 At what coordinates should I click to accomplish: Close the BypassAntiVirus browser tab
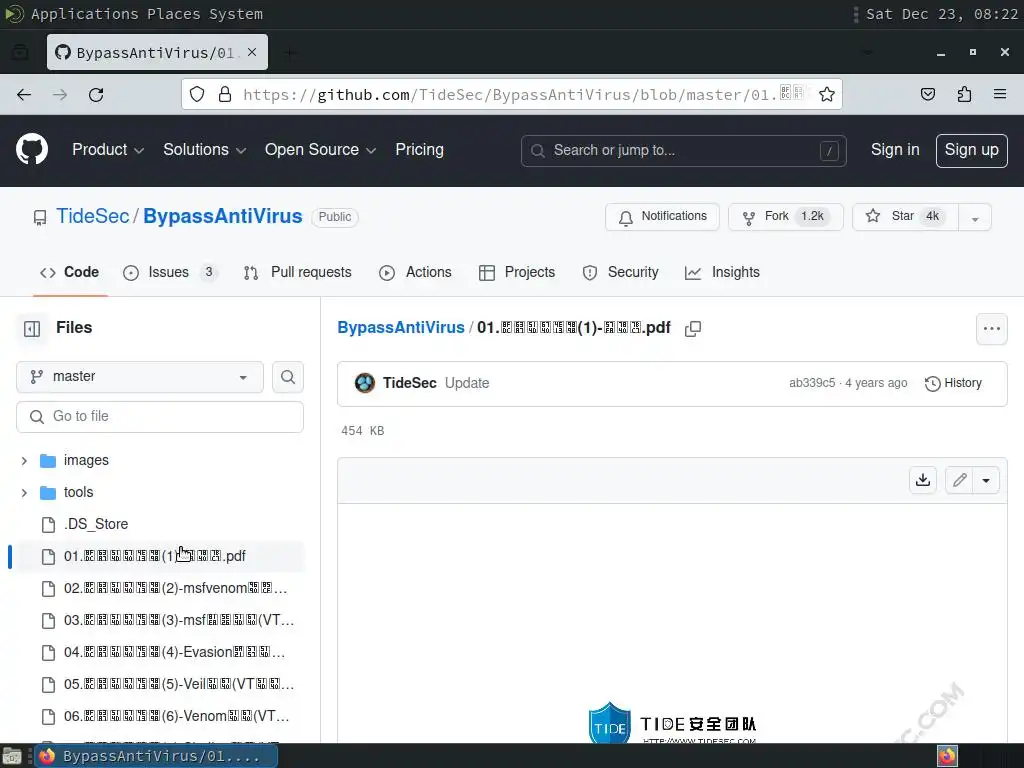[x=252, y=52]
